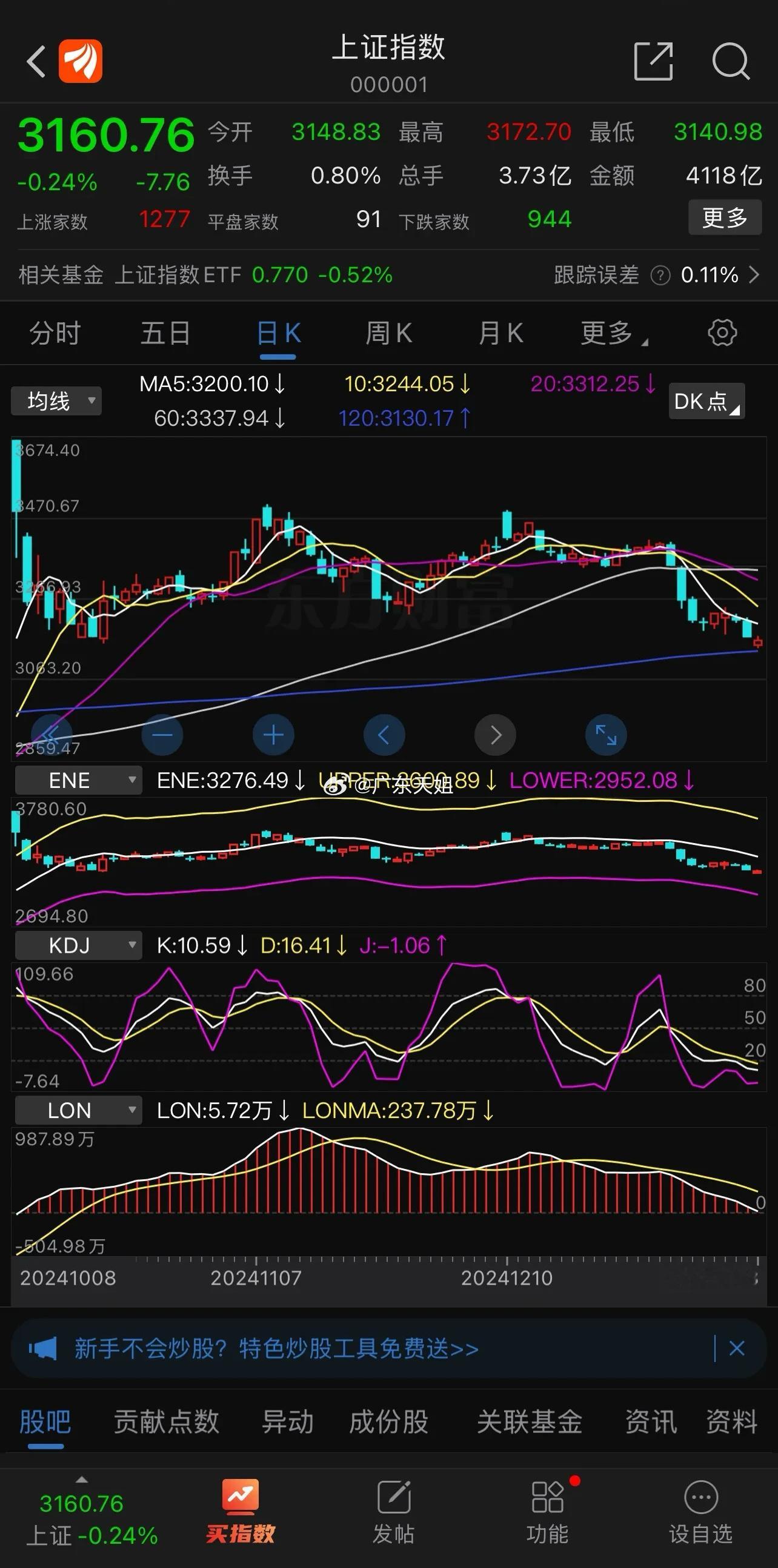The width and height of the screenshot is (778, 1568).
Task: Tap the 120:3130.17 moving average value
Action: [x=404, y=418]
